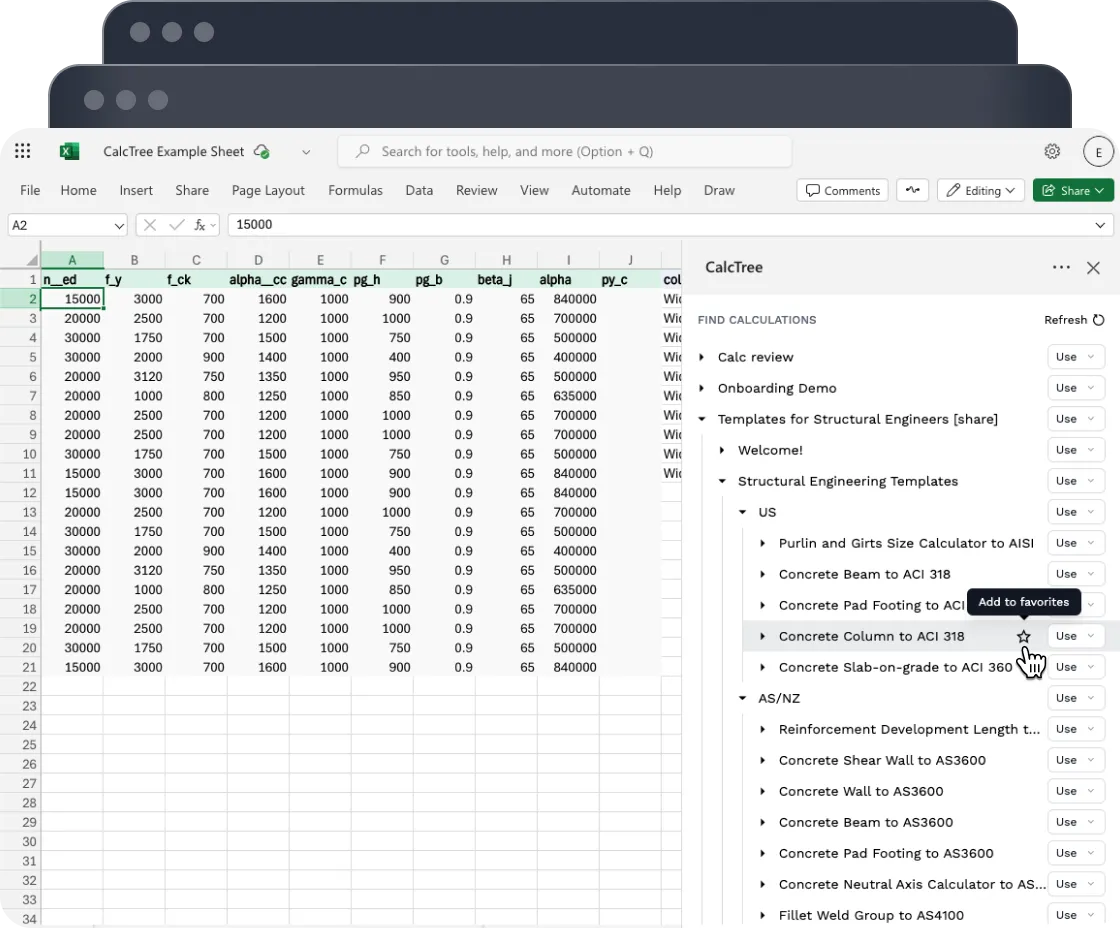Screen dimensions: 1120x928
Task: Expand the formula bar chevron
Action: point(1100,225)
